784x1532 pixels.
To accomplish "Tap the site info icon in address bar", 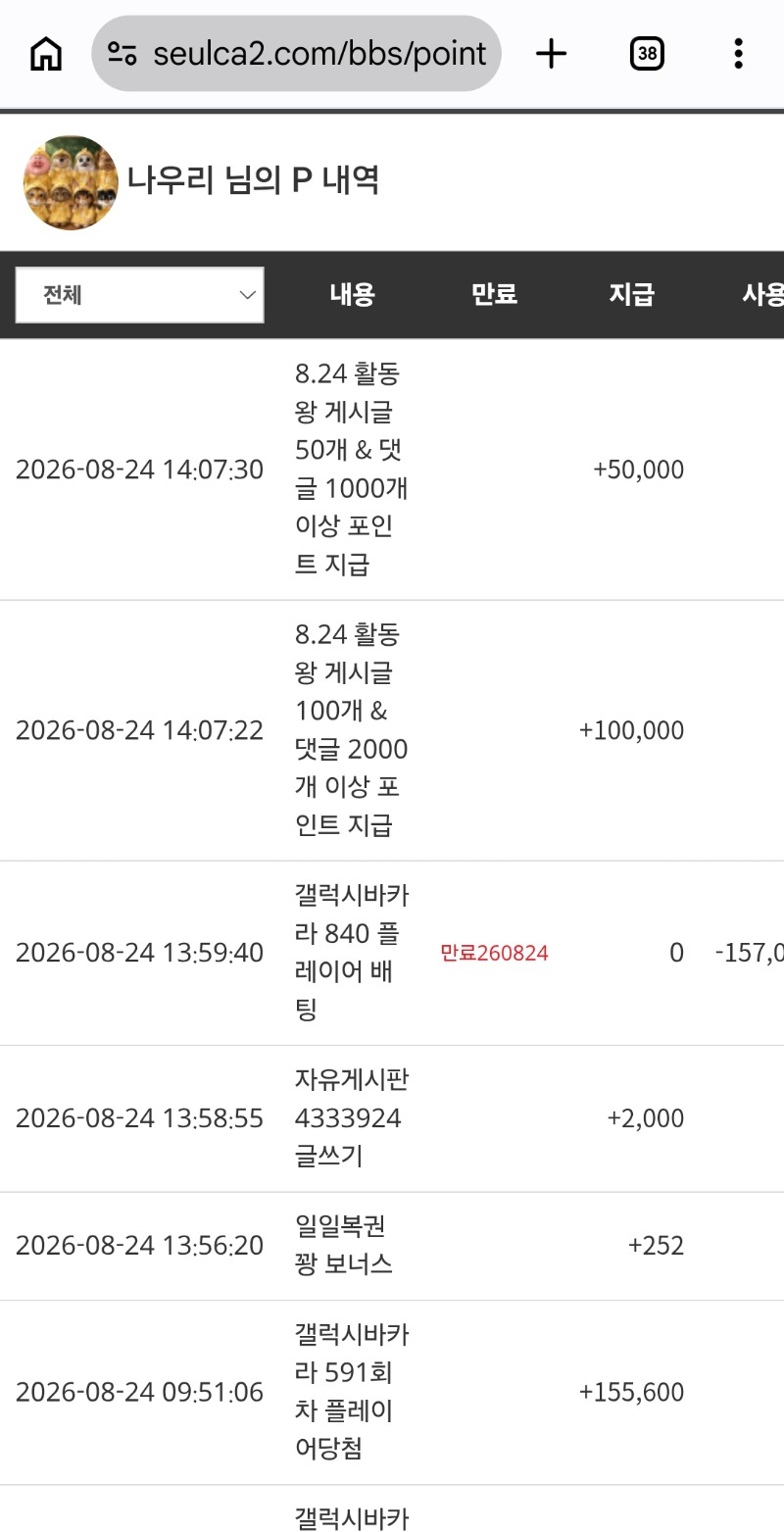I will tap(122, 54).
